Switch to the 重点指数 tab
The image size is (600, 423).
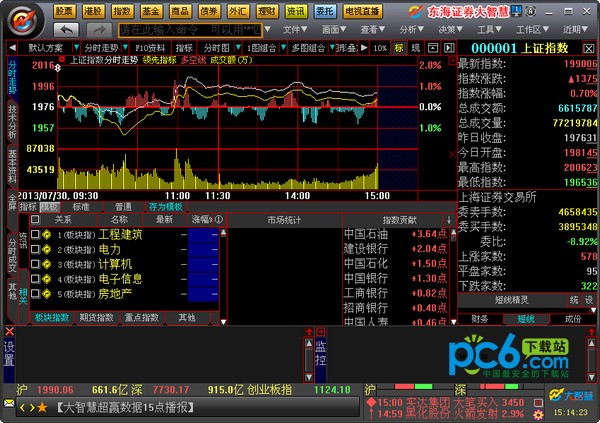(x=142, y=318)
